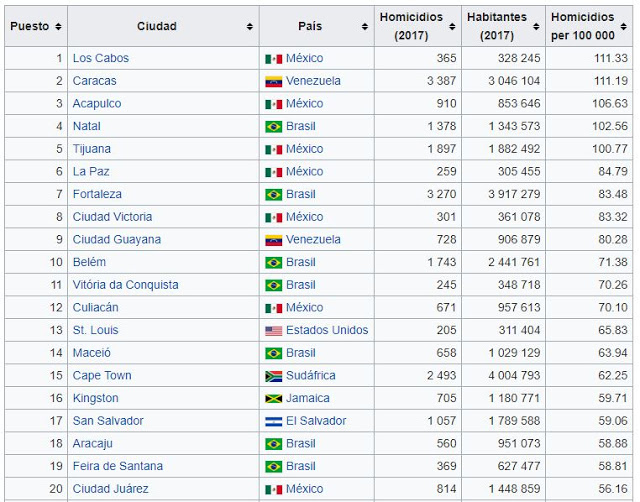Click the Venezuela flag in Caracas row

click(x=273, y=81)
